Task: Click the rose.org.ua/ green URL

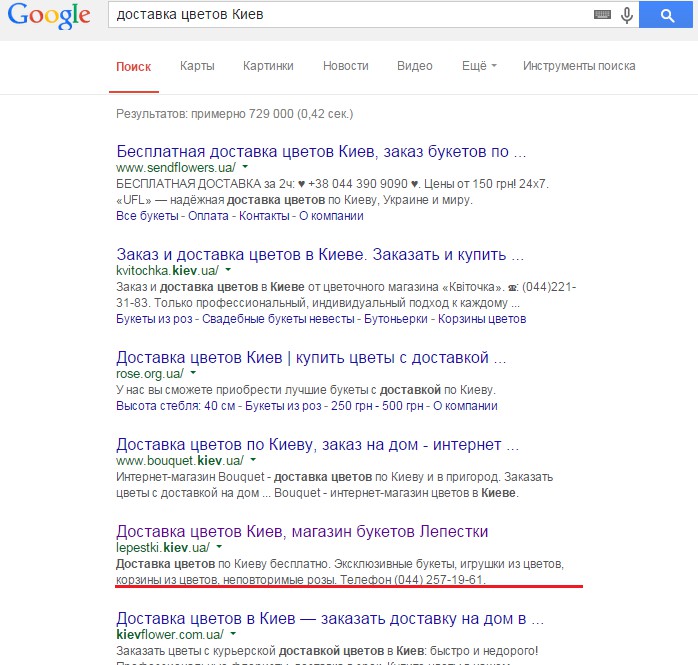Action: click(150, 374)
